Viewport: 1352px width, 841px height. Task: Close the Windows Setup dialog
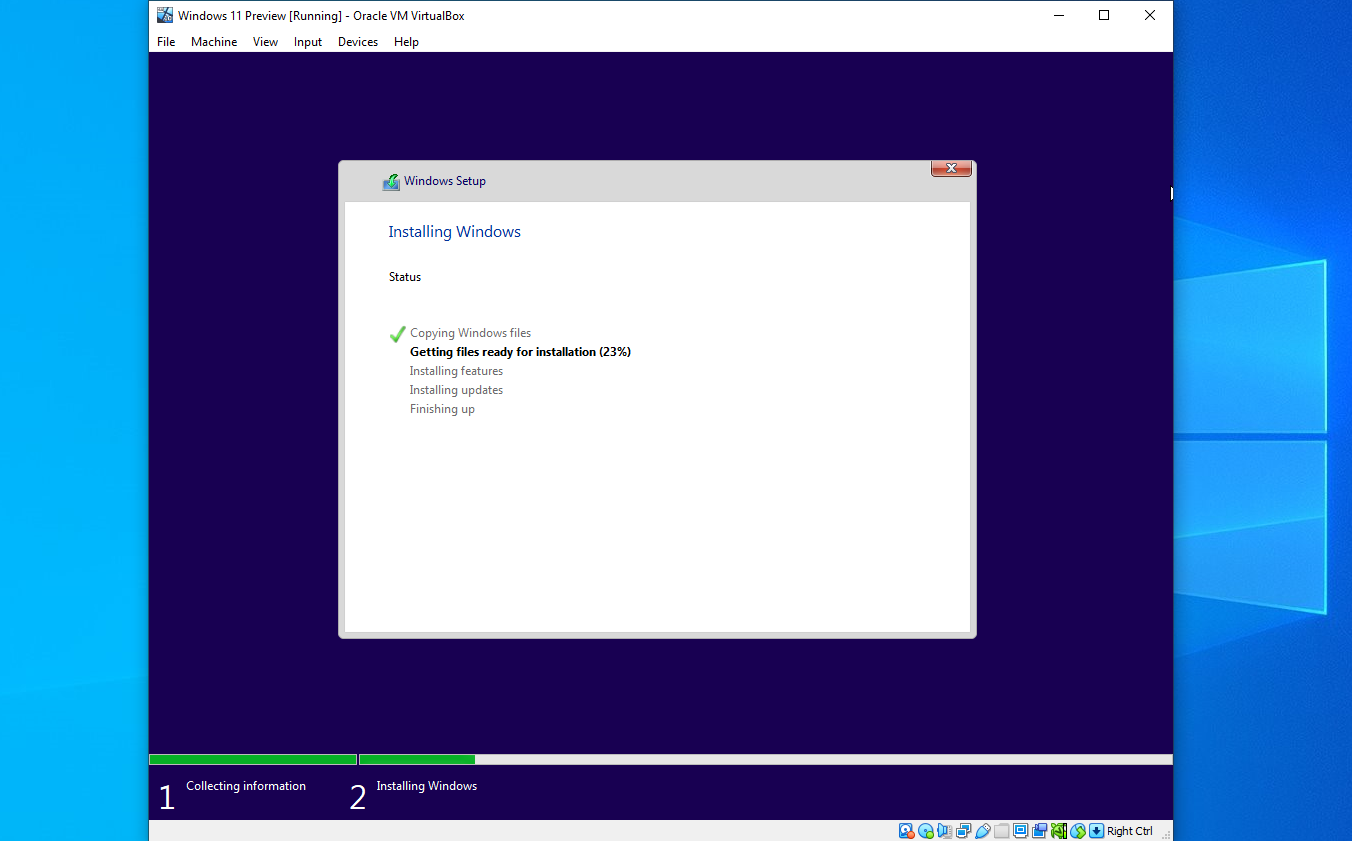click(951, 168)
